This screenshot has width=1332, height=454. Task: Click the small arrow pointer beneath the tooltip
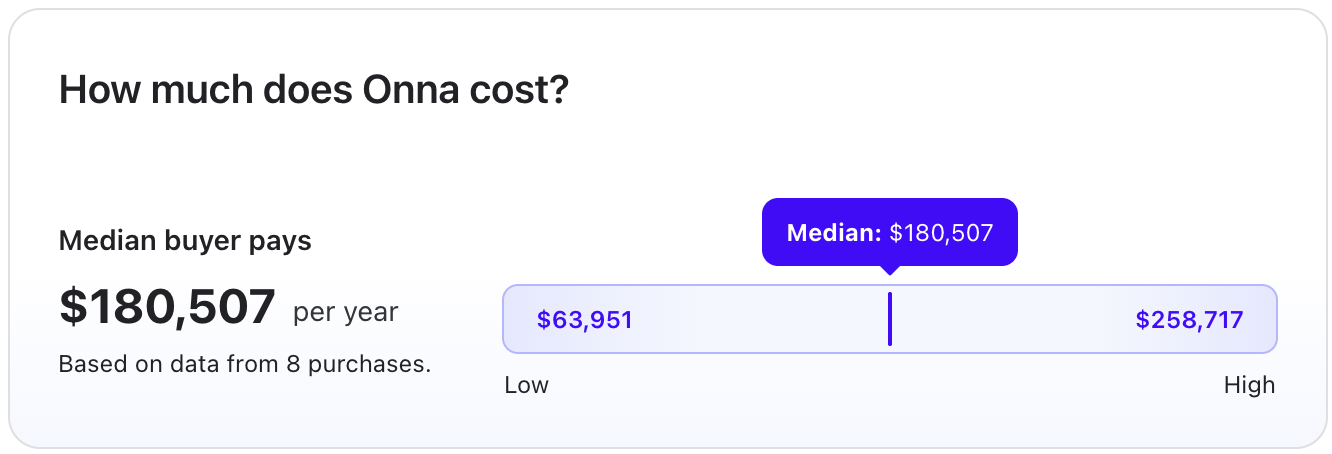[890, 270]
